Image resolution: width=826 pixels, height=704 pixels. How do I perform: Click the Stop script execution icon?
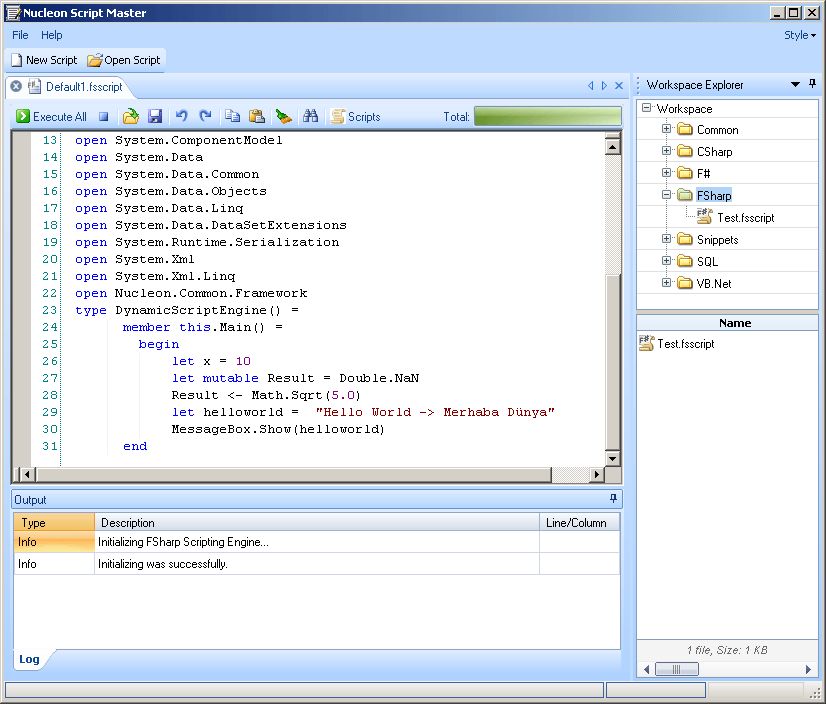pyautogui.click(x=105, y=116)
